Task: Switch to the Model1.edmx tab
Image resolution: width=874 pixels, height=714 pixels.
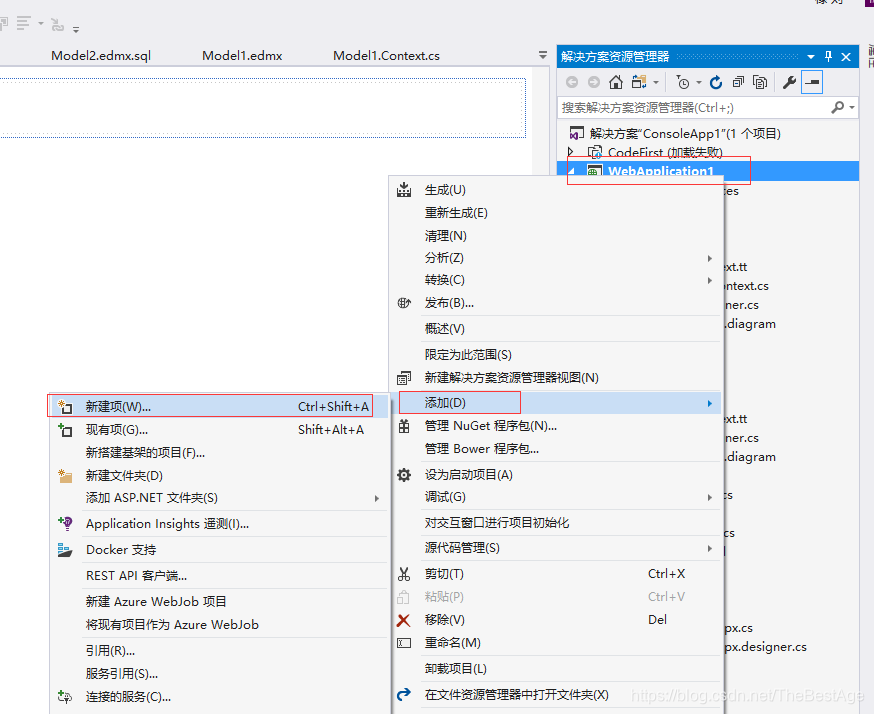Action: click(242, 56)
